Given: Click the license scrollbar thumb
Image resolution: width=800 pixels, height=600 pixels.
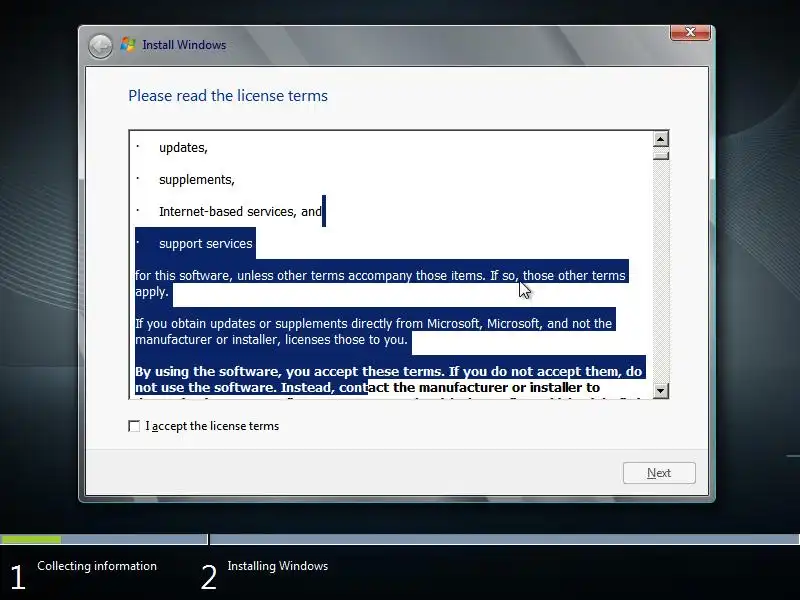Looking at the screenshot, I should (x=660, y=155).
